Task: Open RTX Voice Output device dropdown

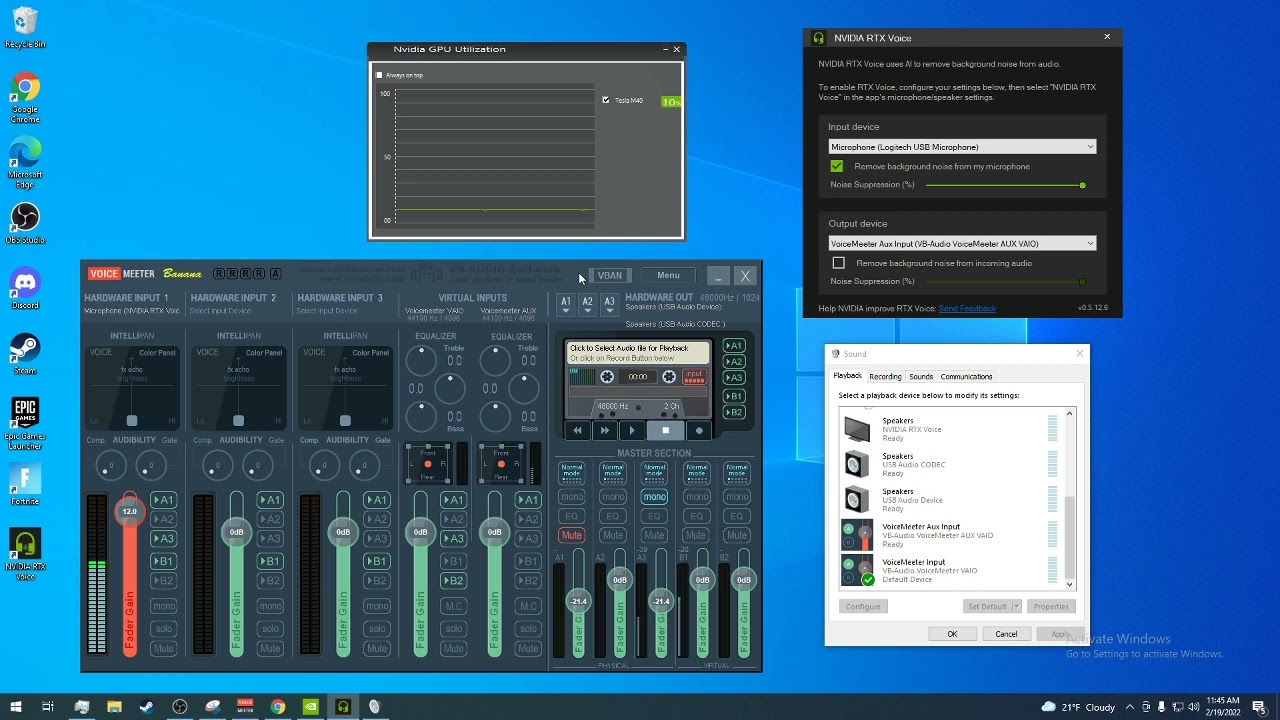Action: click(x=961, y=244)
